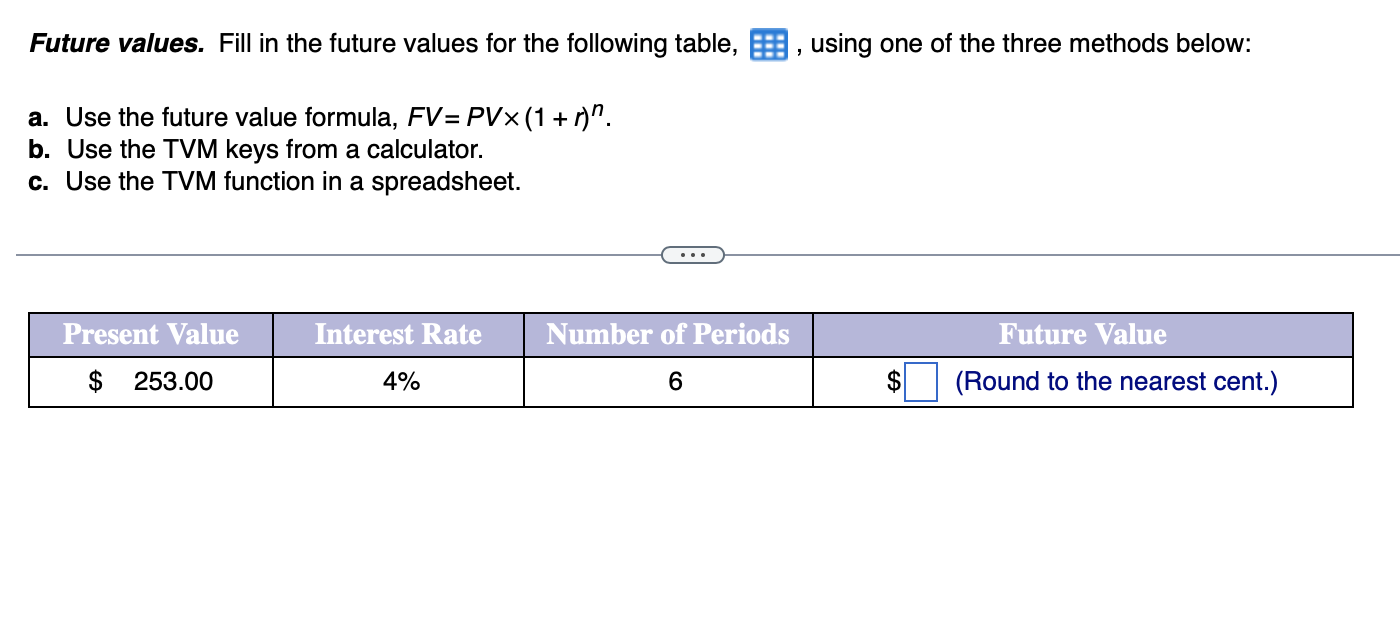The height and width of the screenshot is (618, 1400).
Task: Click the Future Value answer input box
Action: point(920,381)
